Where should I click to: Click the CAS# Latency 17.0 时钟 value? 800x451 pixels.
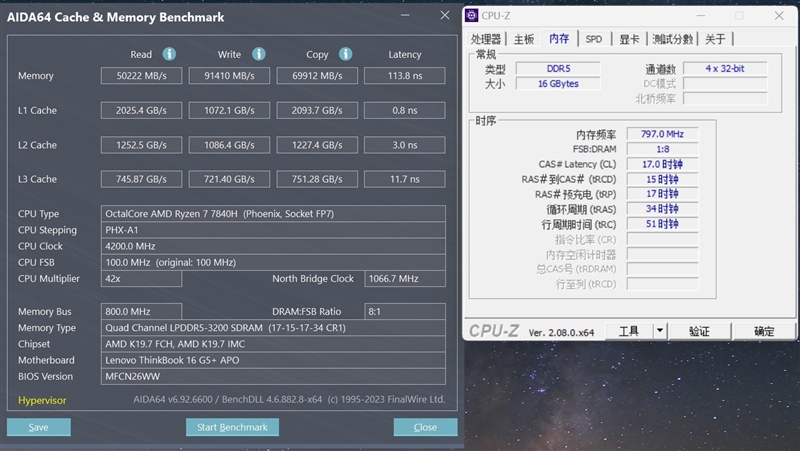(x=662, y=164)
